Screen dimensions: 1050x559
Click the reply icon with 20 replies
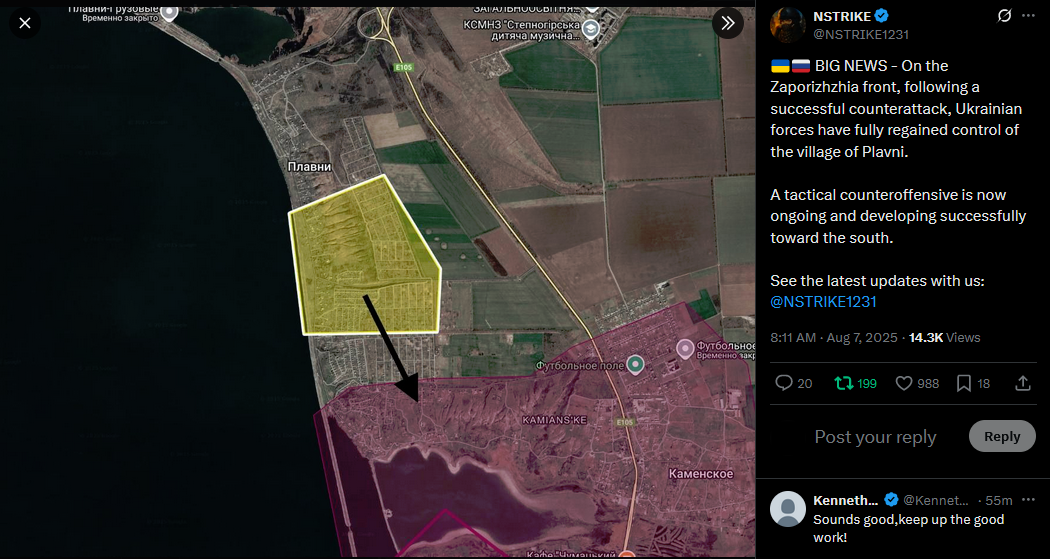click(783, 383)
